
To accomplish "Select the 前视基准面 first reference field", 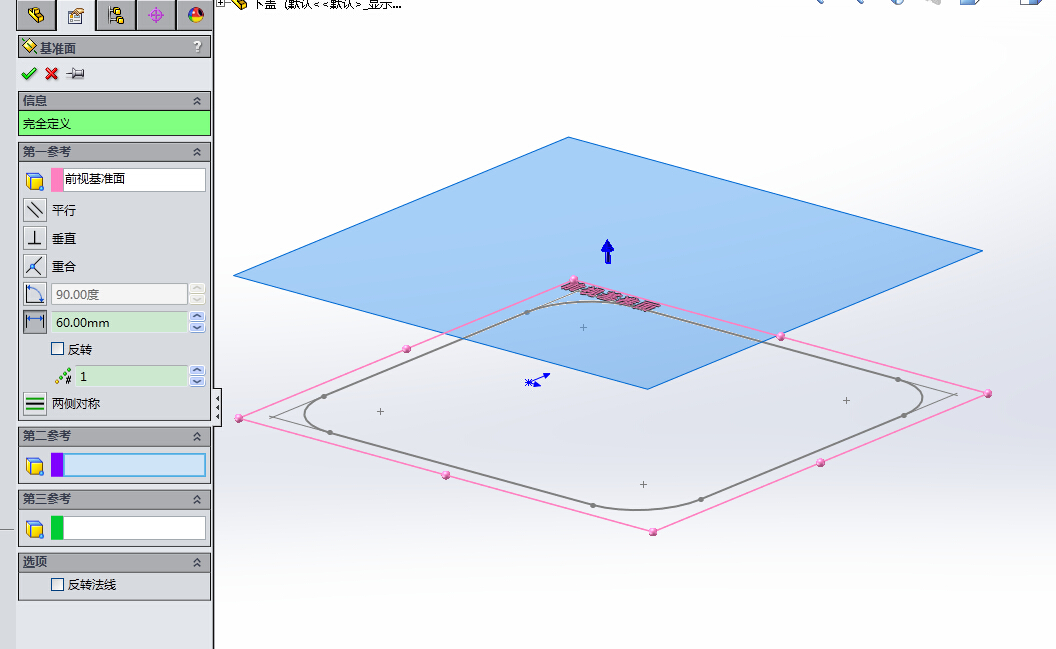I will [x=135, y=180].
